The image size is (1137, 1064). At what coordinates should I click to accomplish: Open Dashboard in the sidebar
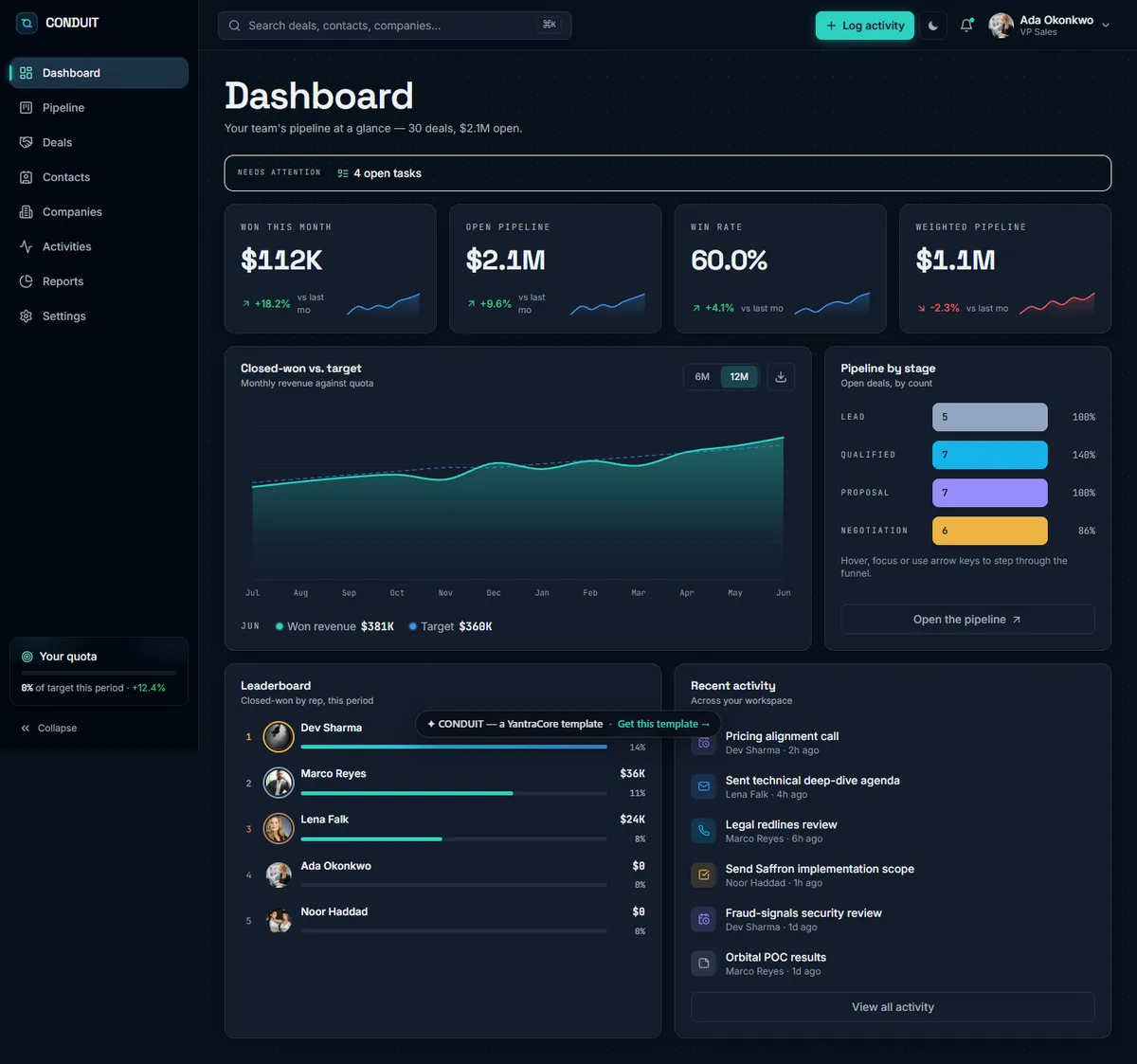pyautogui.click(x=99, y=73)
